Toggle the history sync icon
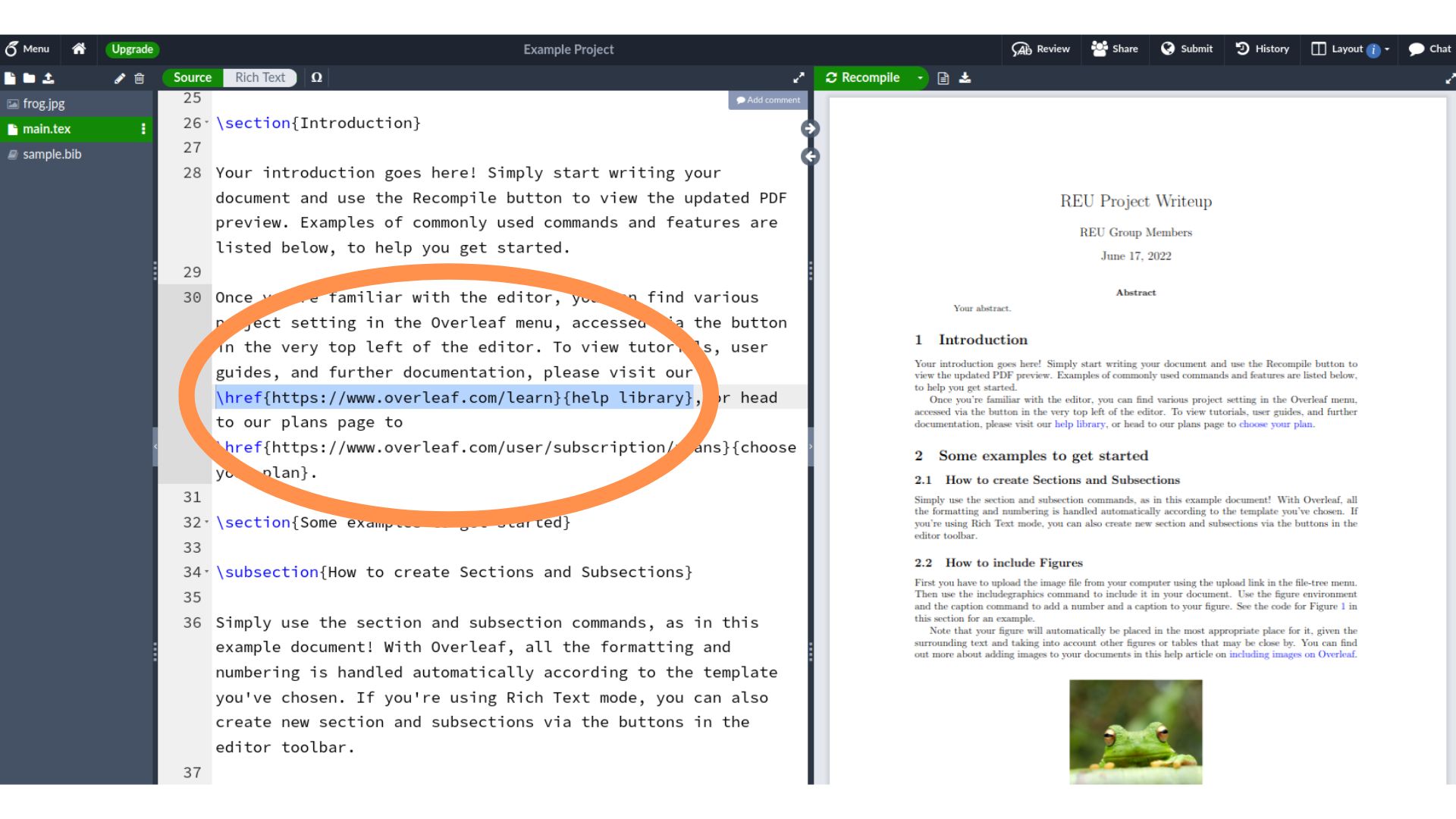Viewport: 1456px width, 819px height. click(x=1241, y=48)
